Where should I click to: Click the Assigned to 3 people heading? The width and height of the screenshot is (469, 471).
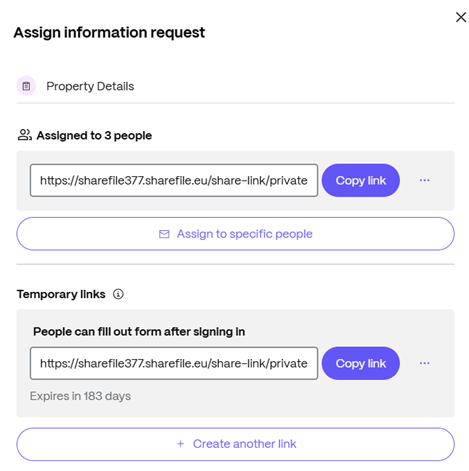94,135
